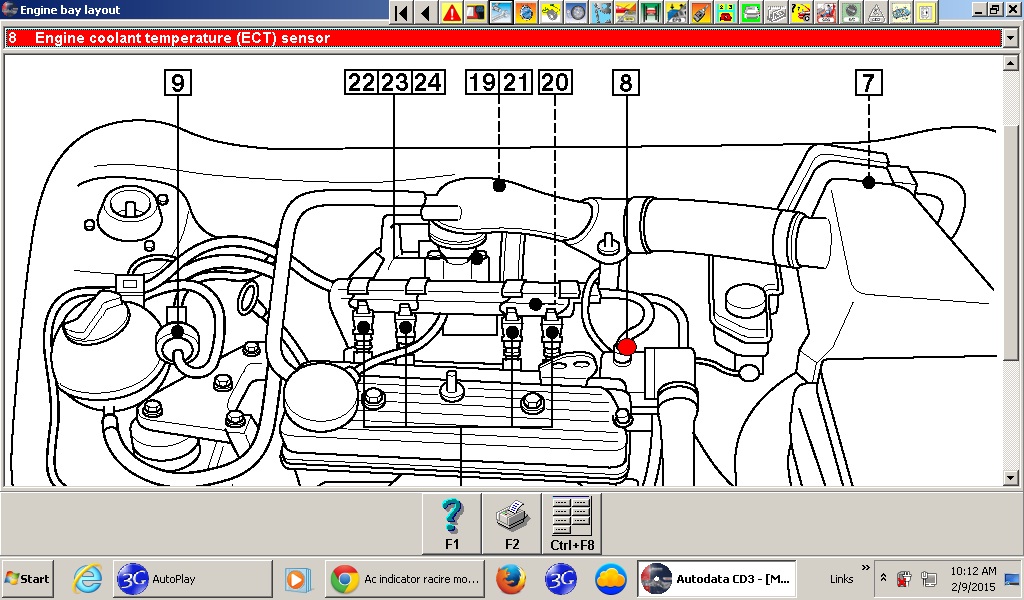Click the red warning triangle icon

(451, 13)
